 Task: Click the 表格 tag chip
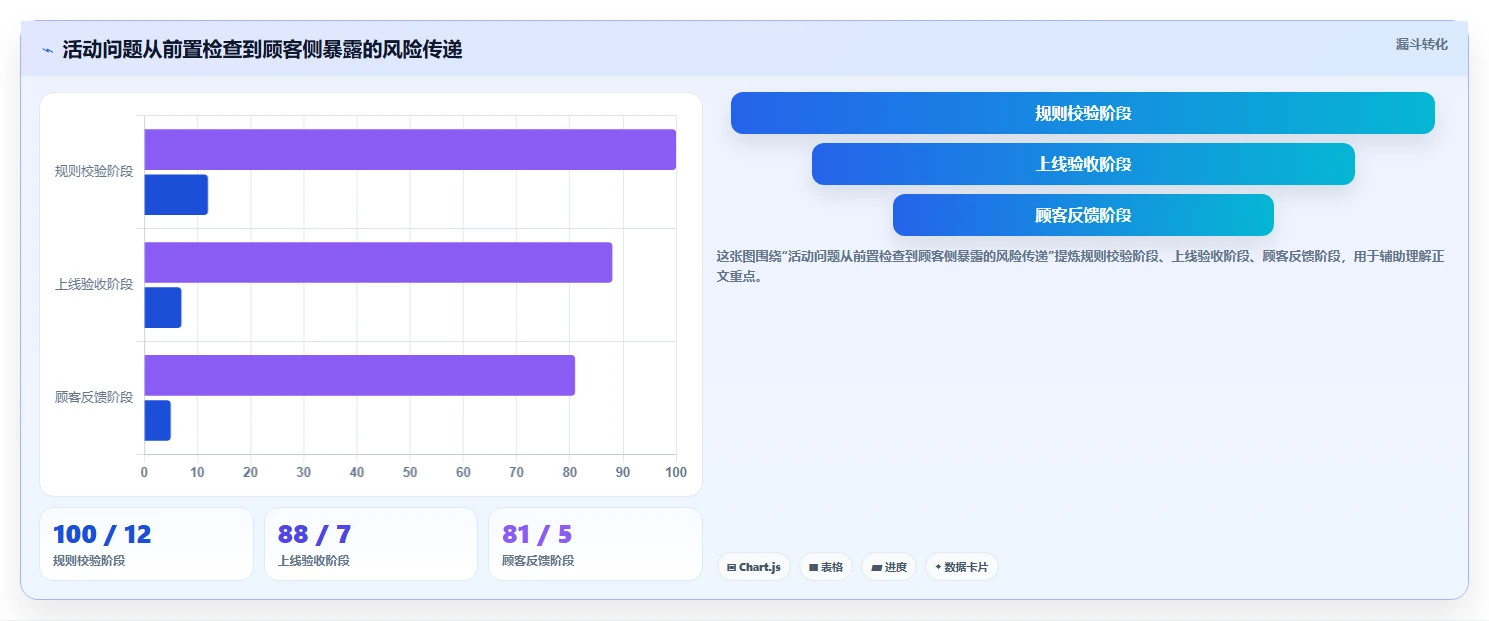click(x=826, y=567)
